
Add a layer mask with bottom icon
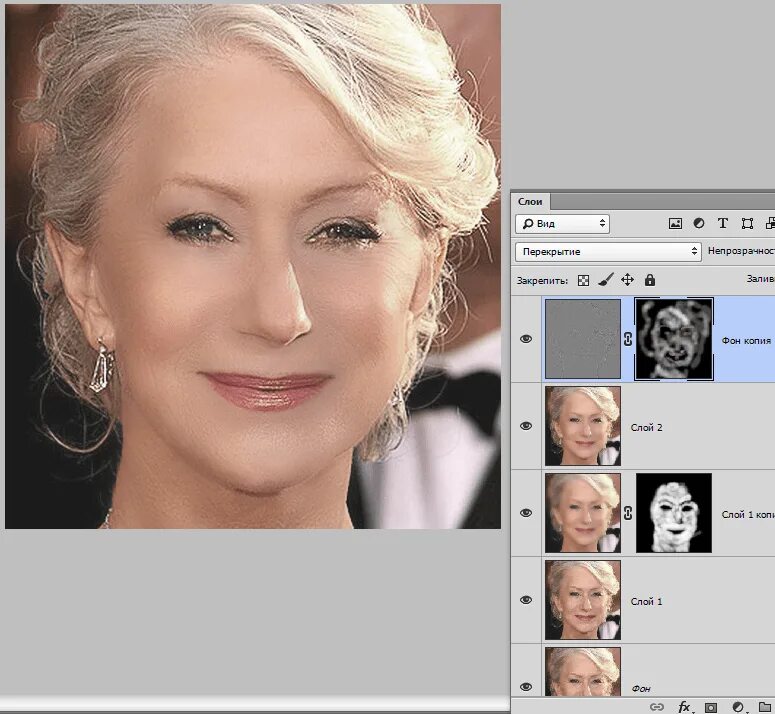coord(711,708)
